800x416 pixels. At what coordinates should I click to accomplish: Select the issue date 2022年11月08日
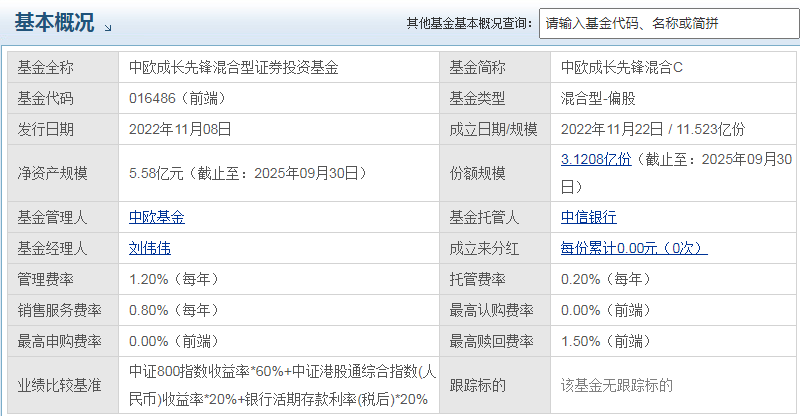180,129
